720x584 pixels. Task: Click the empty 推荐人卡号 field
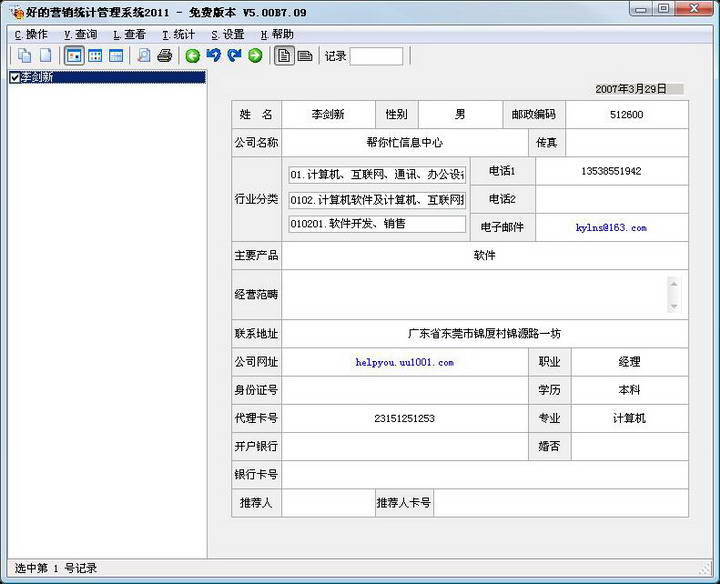pyautogui.click(x=561, y=503)
